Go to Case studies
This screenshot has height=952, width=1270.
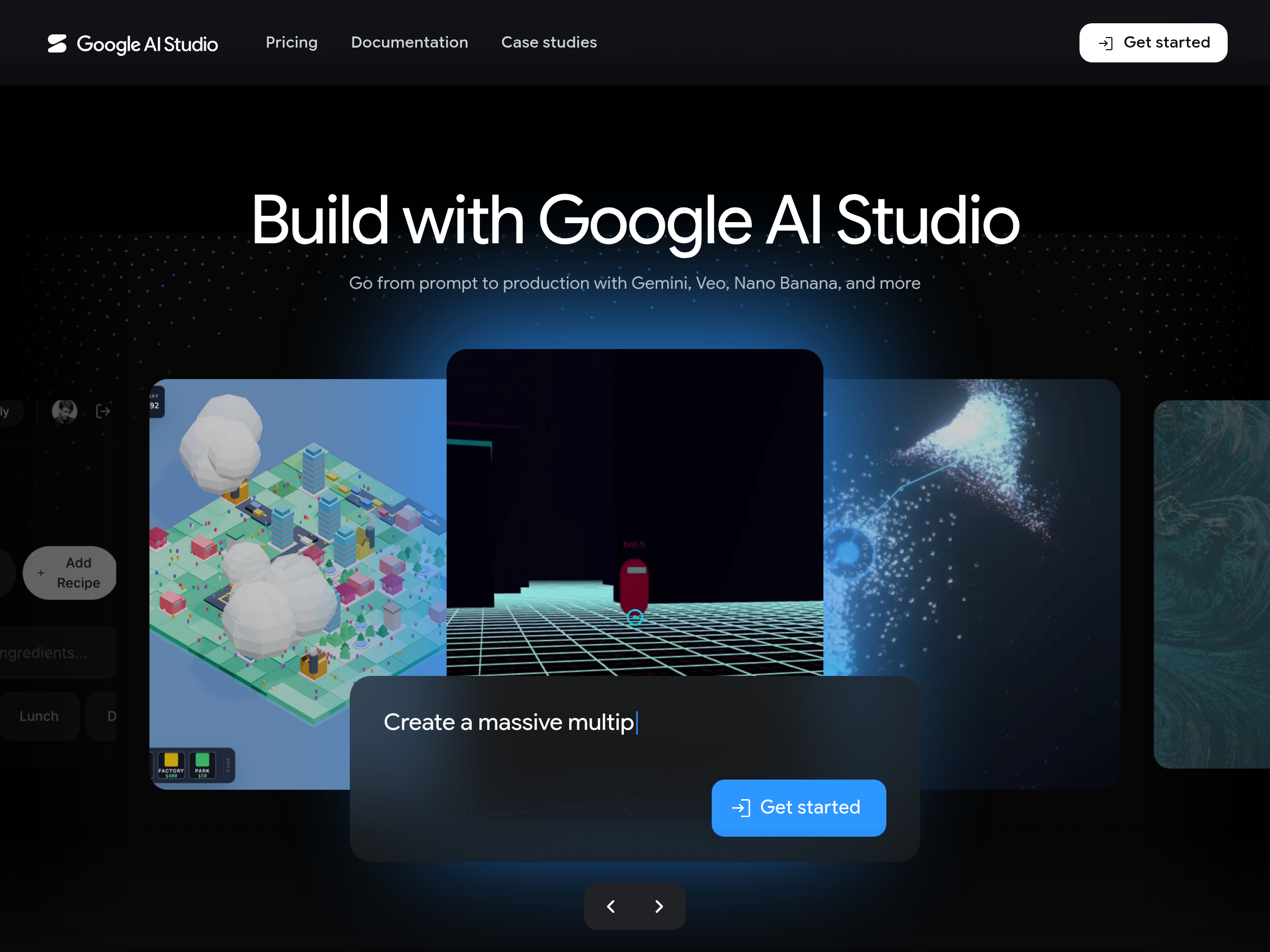tap(549, 42)
